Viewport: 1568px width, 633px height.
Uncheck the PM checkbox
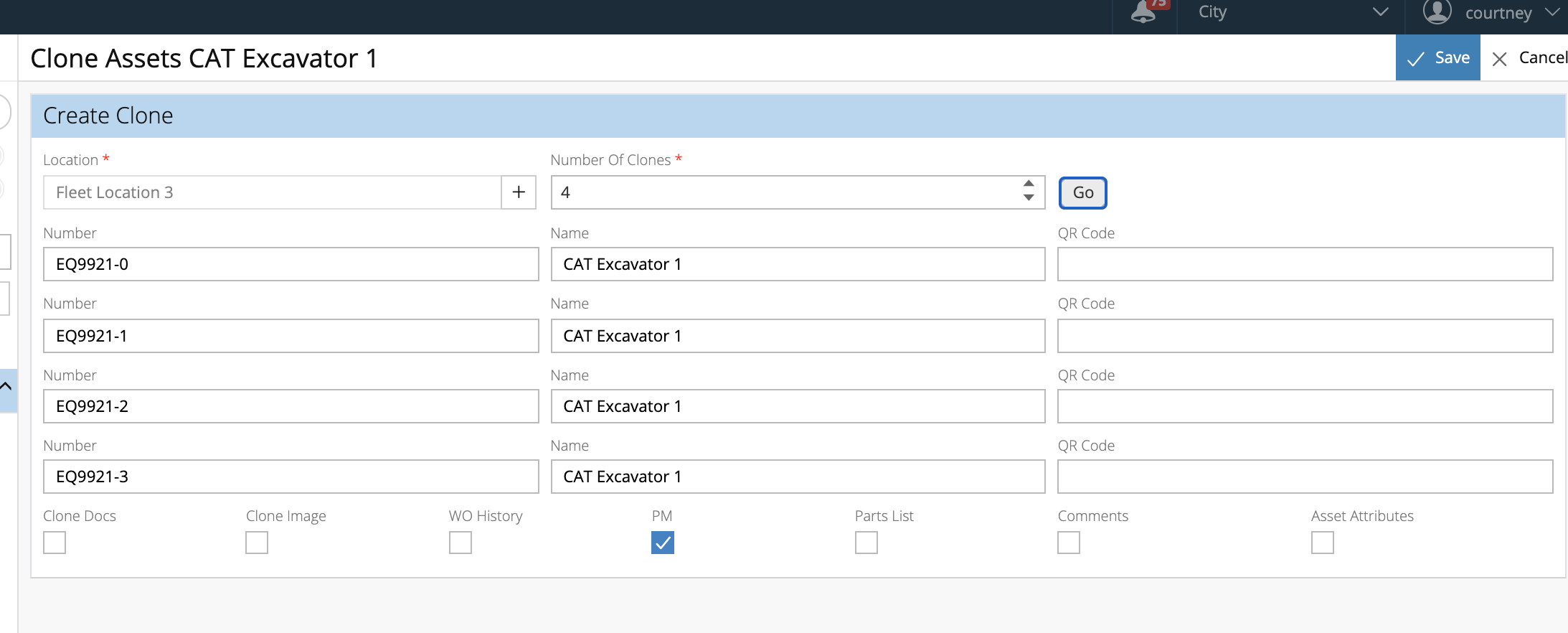(663, 543)
